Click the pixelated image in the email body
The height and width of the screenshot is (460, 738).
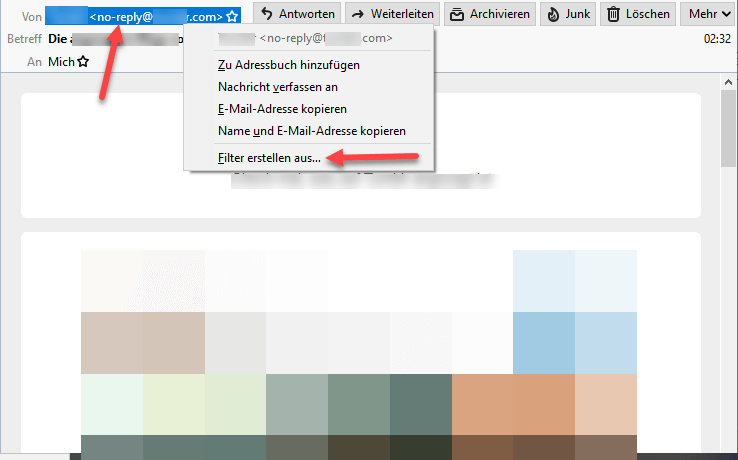pyautogui.click(x=359, y=355)
